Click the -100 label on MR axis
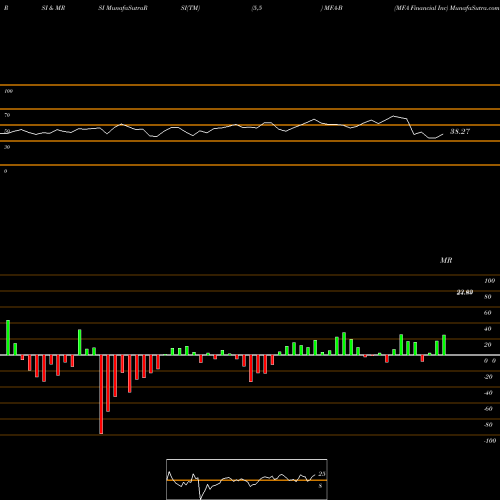The image size is (500, 500). (489, 441)
